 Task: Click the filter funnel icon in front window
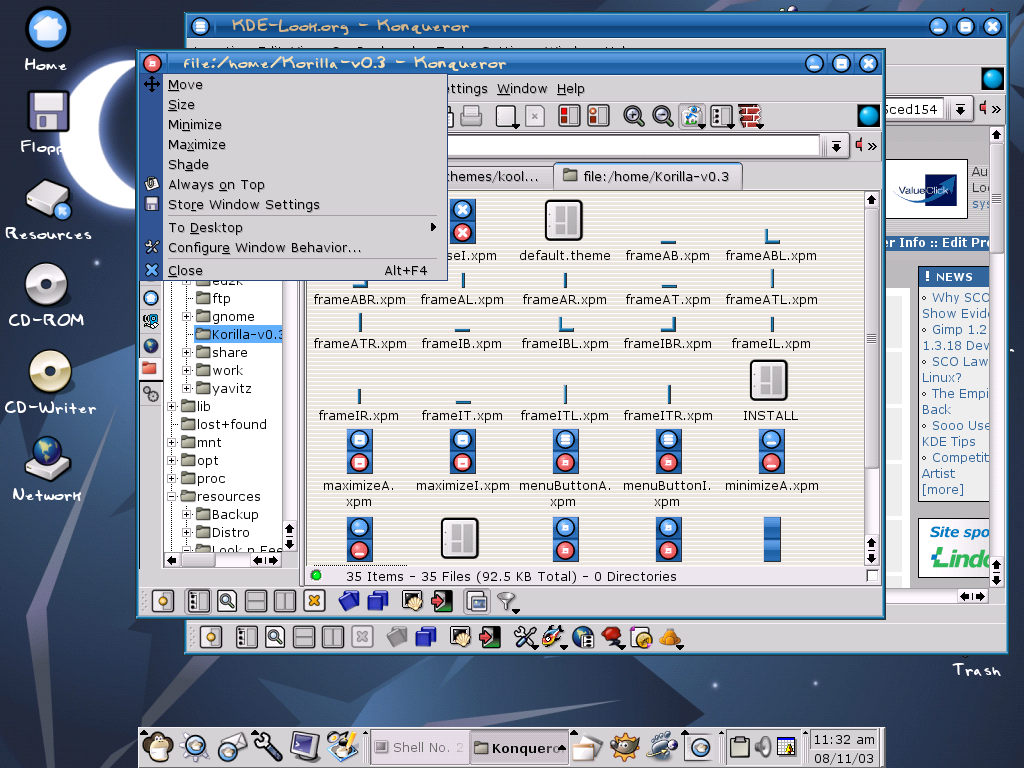point(507,601)
